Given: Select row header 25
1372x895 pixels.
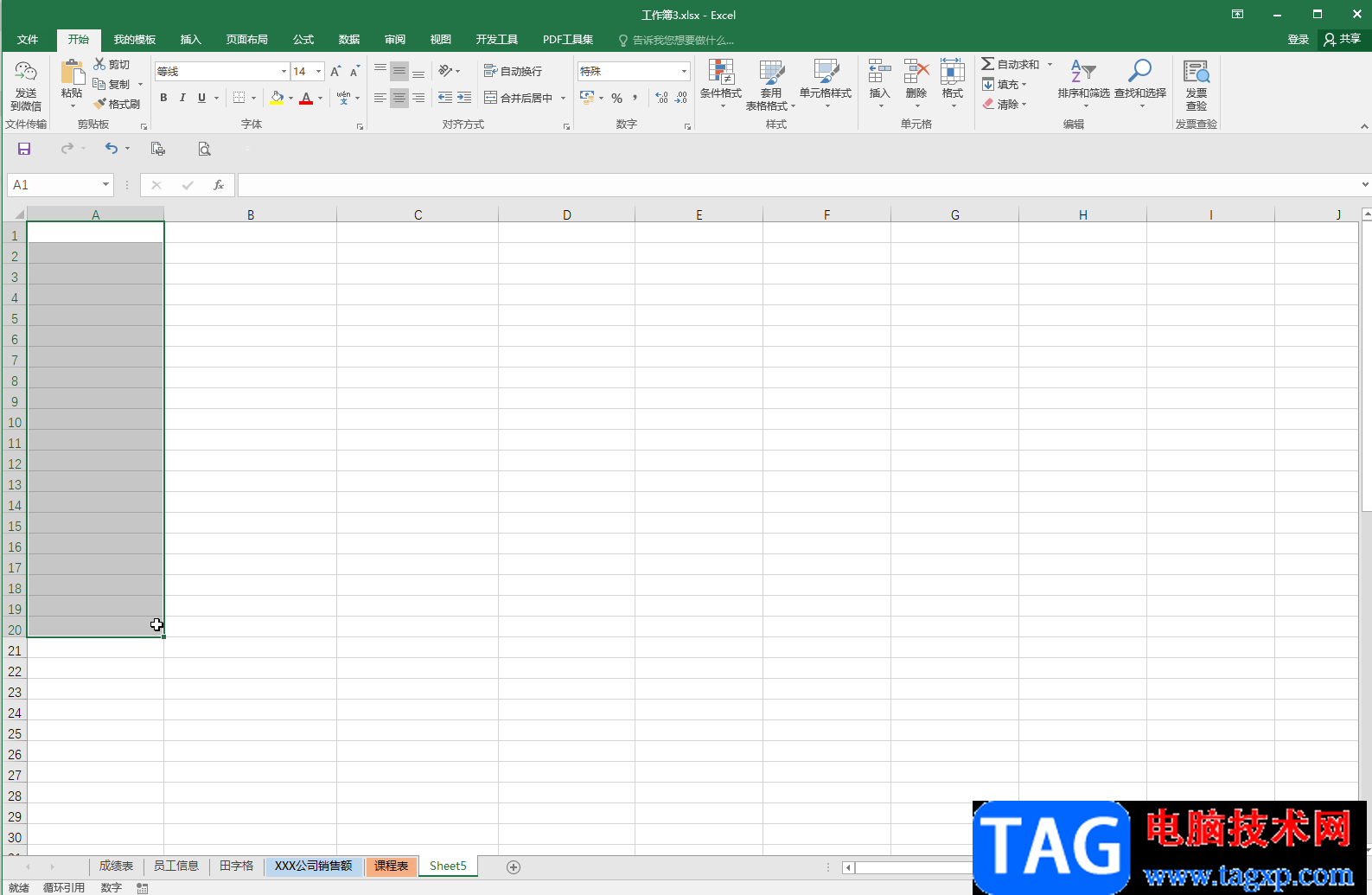Looking at the screenshot, I should click(14, 733).
